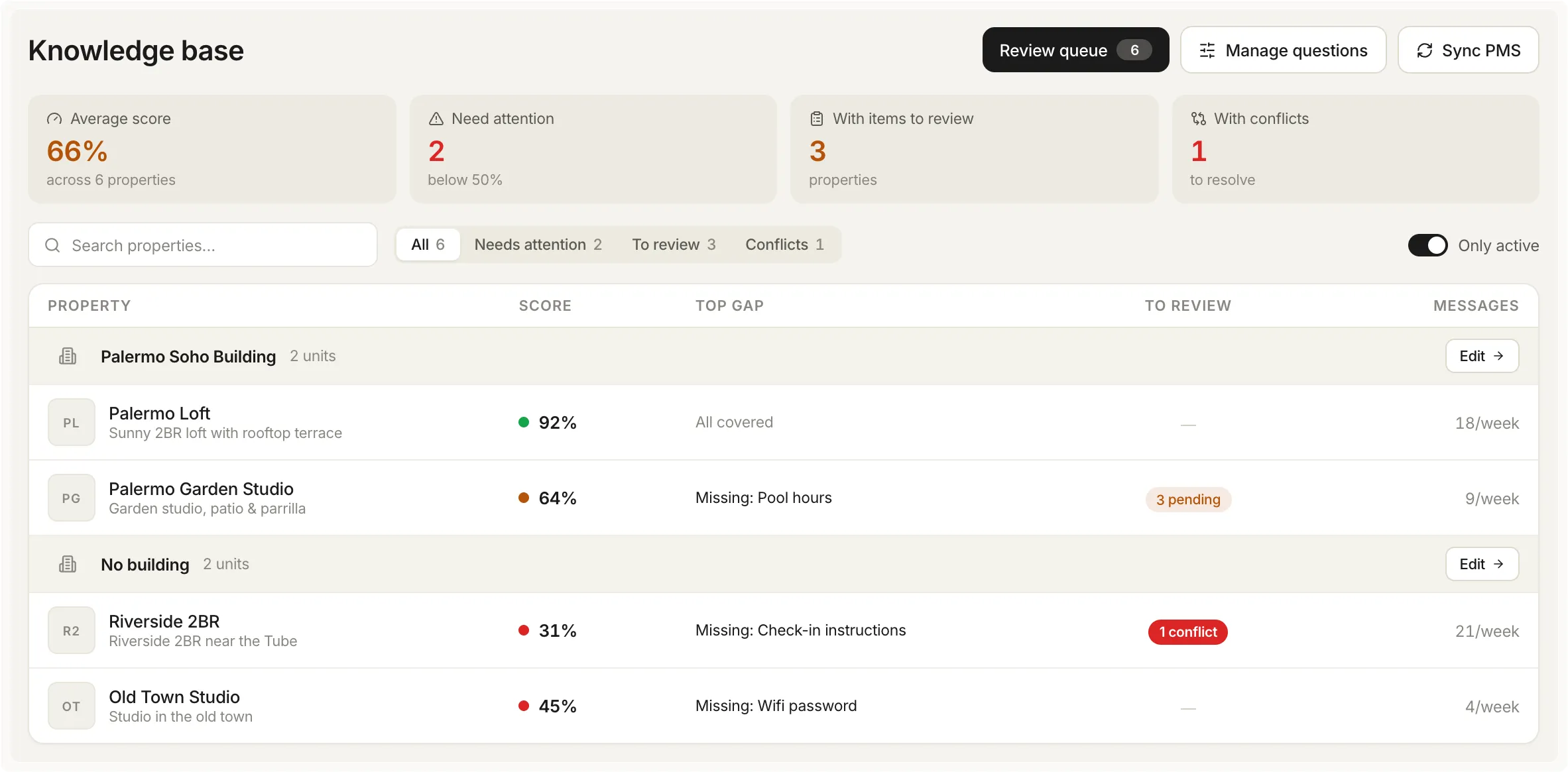1568x772 pixels.
Task: Open the 1 conflict badge
Action: click(1188, 632)
